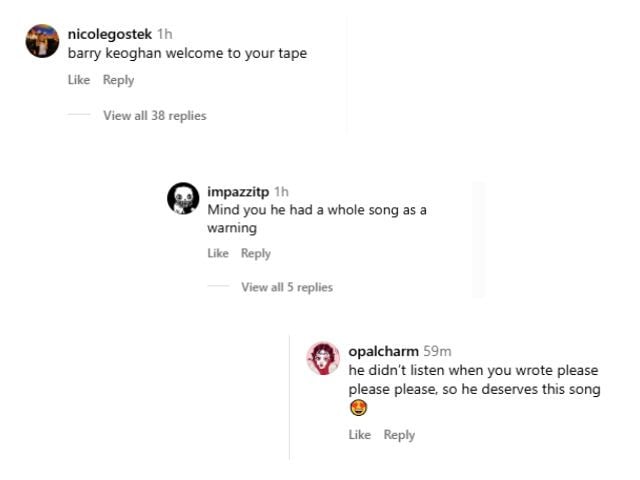The image size is (640, 480).
Task: Open opalcharm's avatar image
Action: tap(323, 358)
